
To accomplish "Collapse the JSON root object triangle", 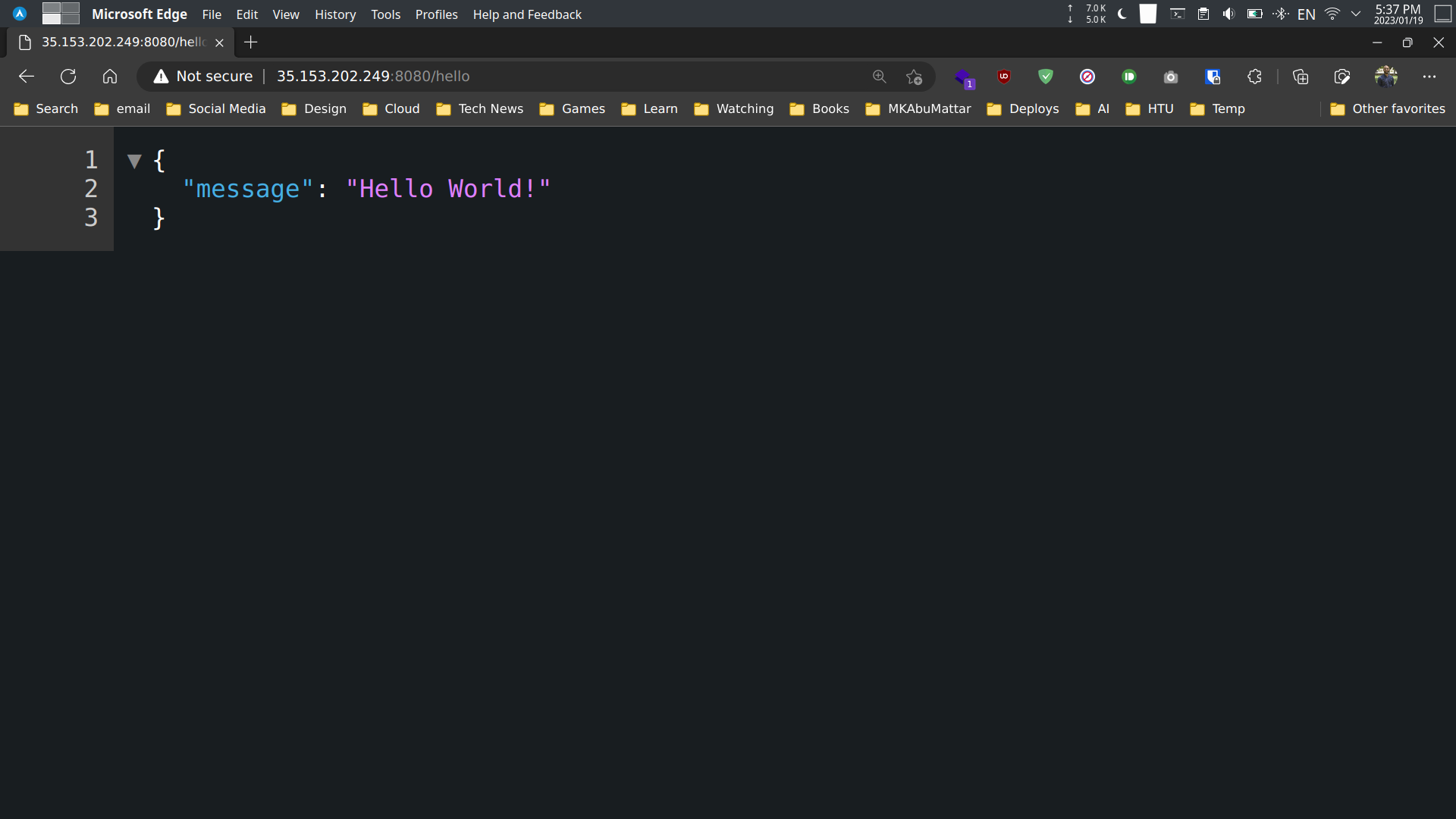I will [x=134, y=161].
